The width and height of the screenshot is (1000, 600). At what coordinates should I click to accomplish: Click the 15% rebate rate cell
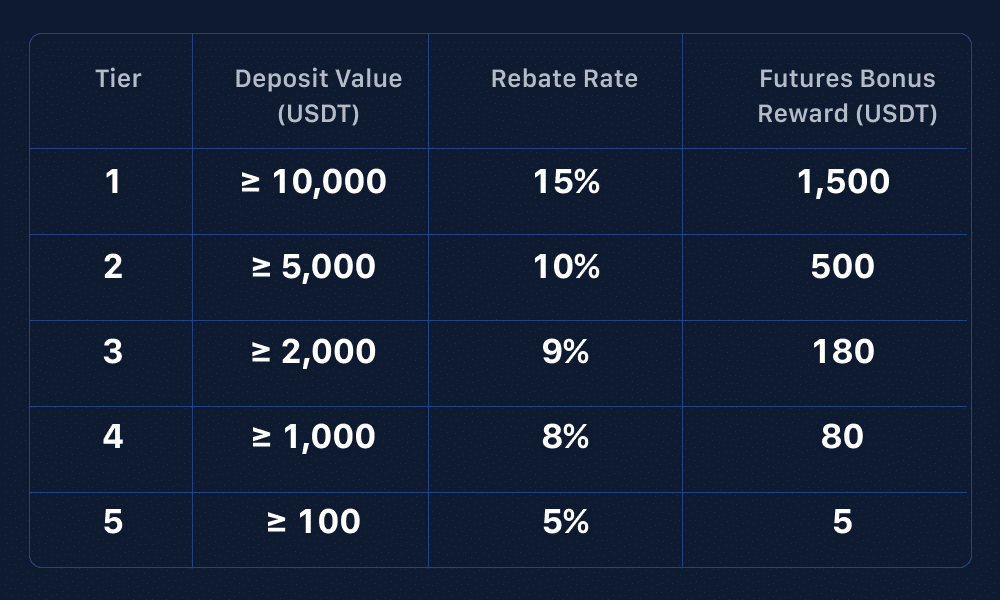566,181
